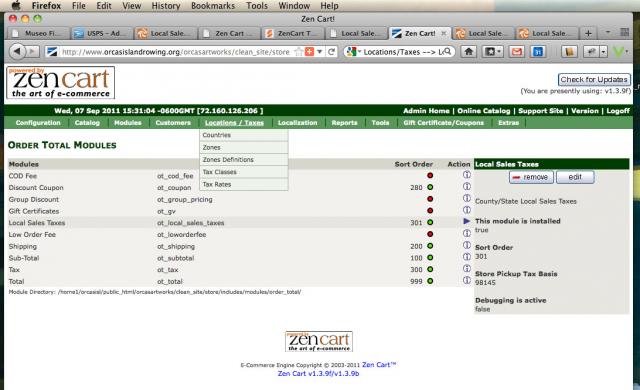The width and height of the screenshot is (640, 390).
Task: Click the Zen Cart logo in header
Action: tap(60, 83)
